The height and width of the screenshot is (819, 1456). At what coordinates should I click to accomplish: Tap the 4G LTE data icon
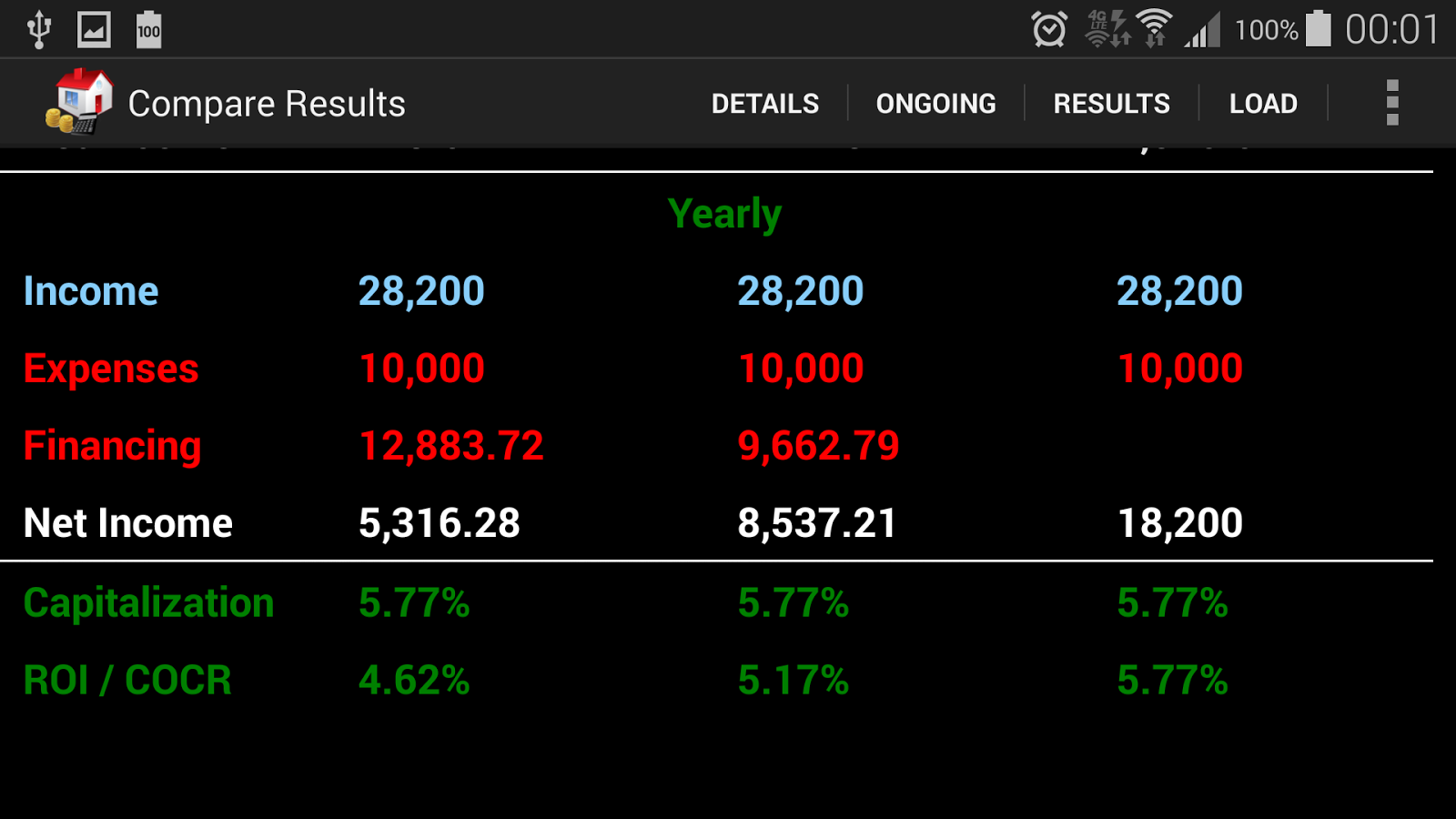[x=1108, y=29]
